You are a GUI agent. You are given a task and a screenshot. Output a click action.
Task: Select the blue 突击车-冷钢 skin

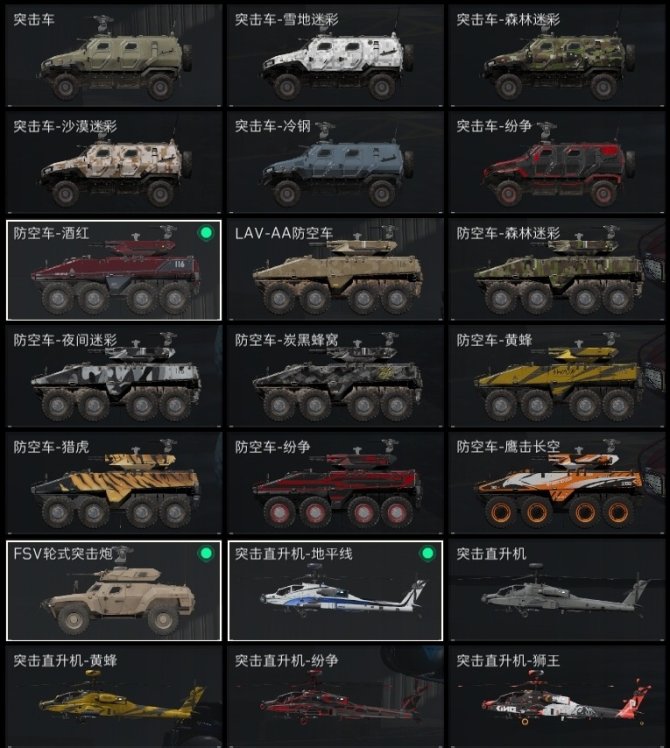click(x=335, y=163)
